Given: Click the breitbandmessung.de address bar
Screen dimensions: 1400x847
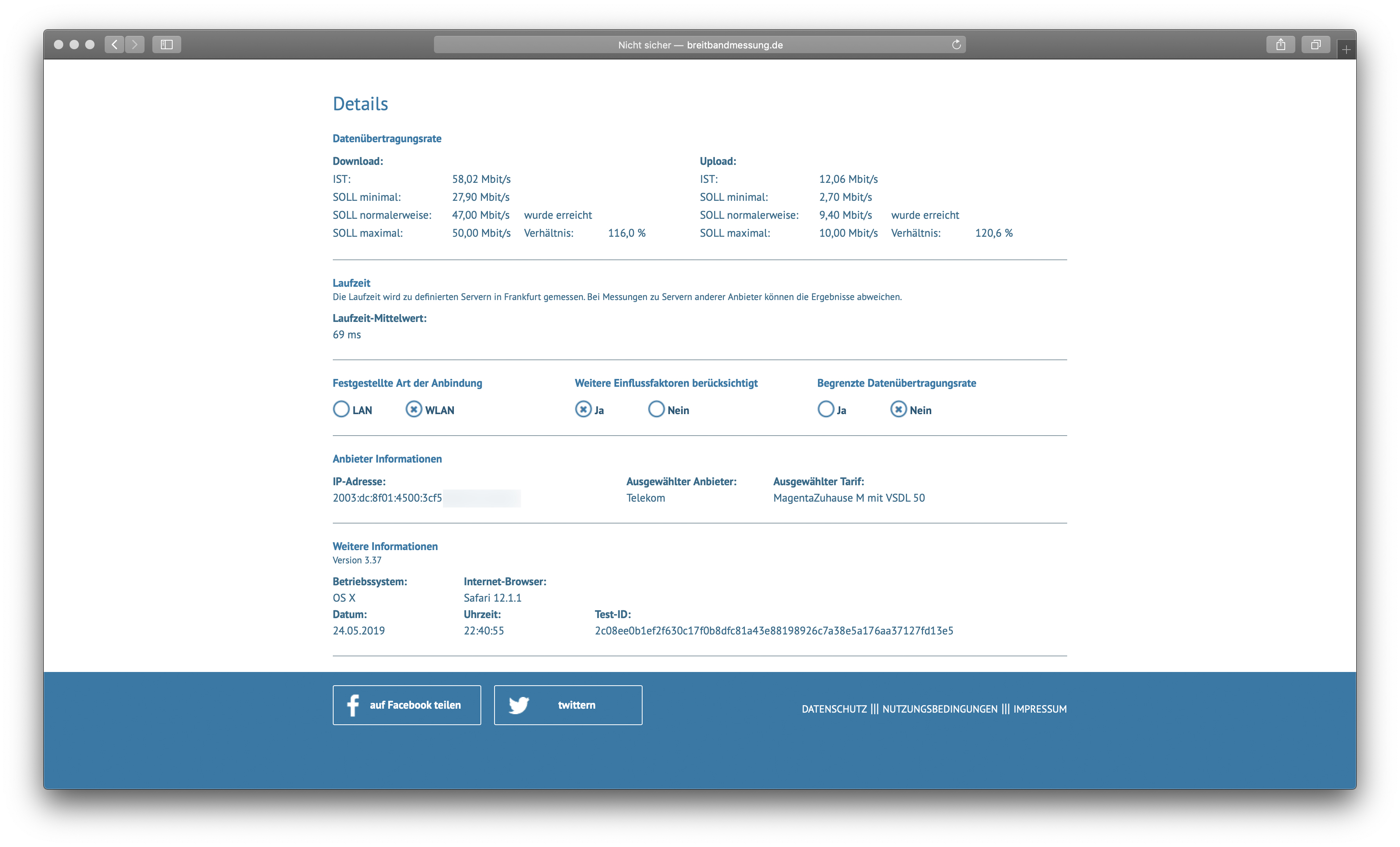Looking at the screenshot, I should click(x=700, y=45).
